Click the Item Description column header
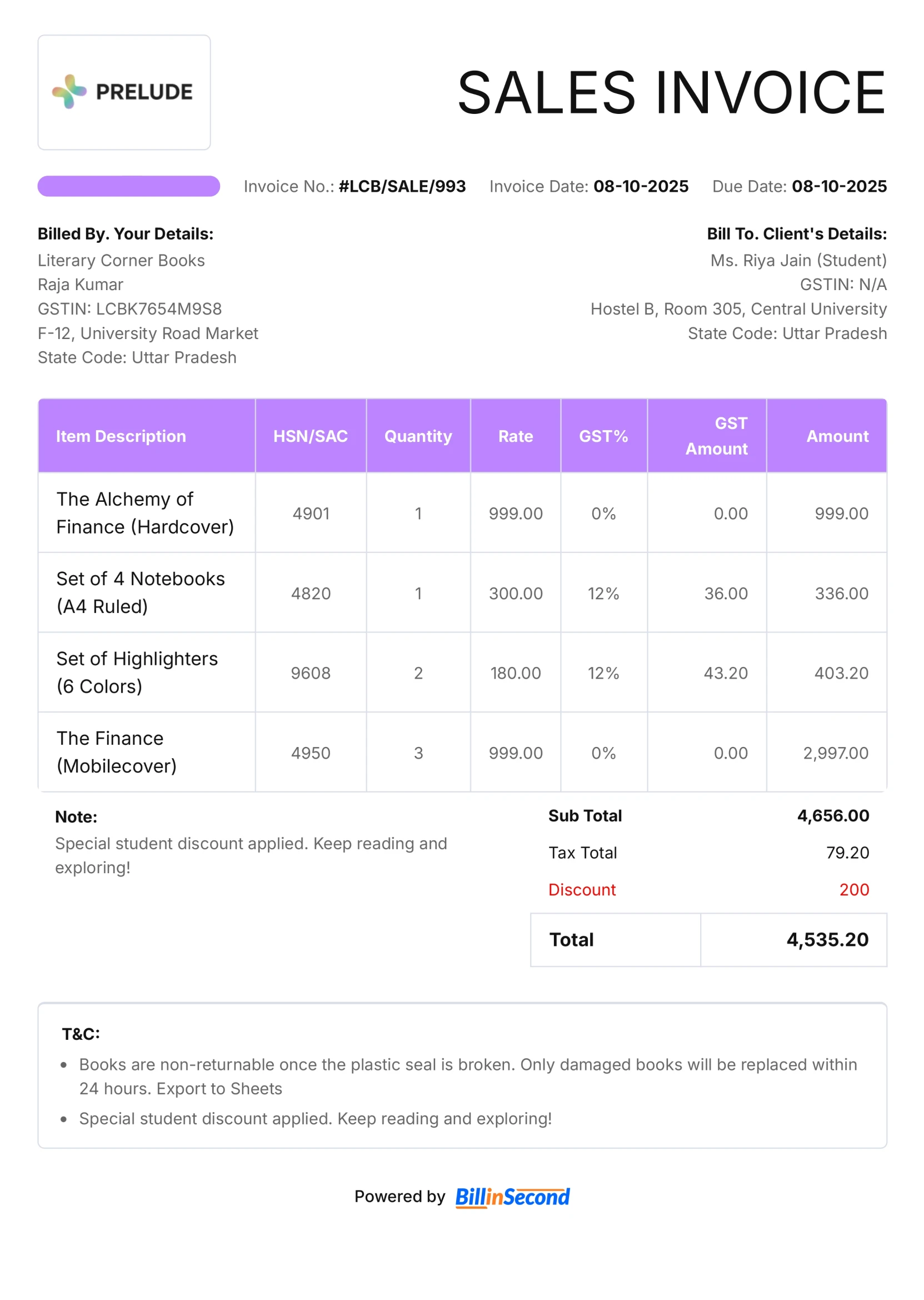924x1300 pixels. tap(121, 436)
